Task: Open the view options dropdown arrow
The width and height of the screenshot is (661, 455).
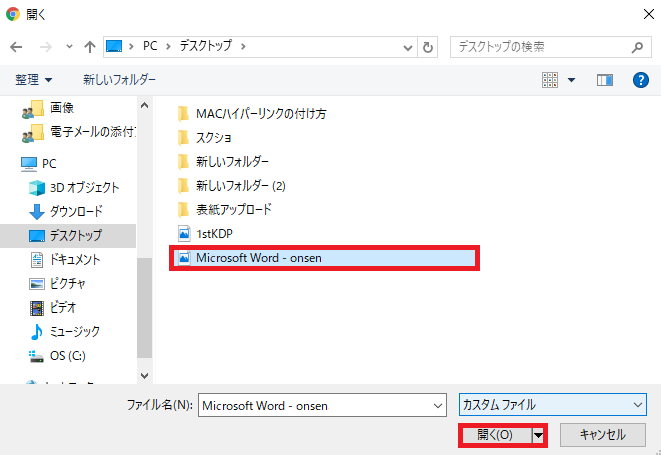Action: pos(572,80)
